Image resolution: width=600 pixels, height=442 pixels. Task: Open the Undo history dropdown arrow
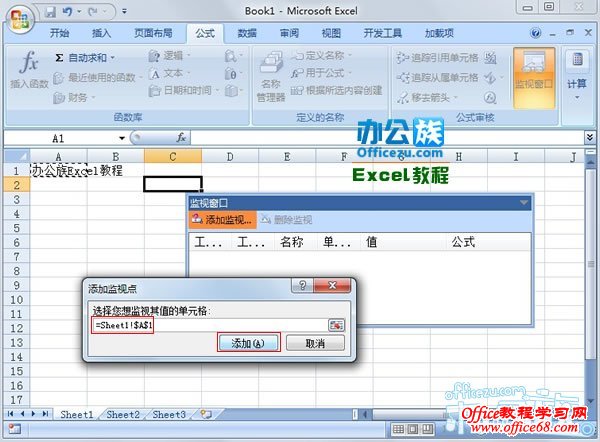(x=79, y=12)
